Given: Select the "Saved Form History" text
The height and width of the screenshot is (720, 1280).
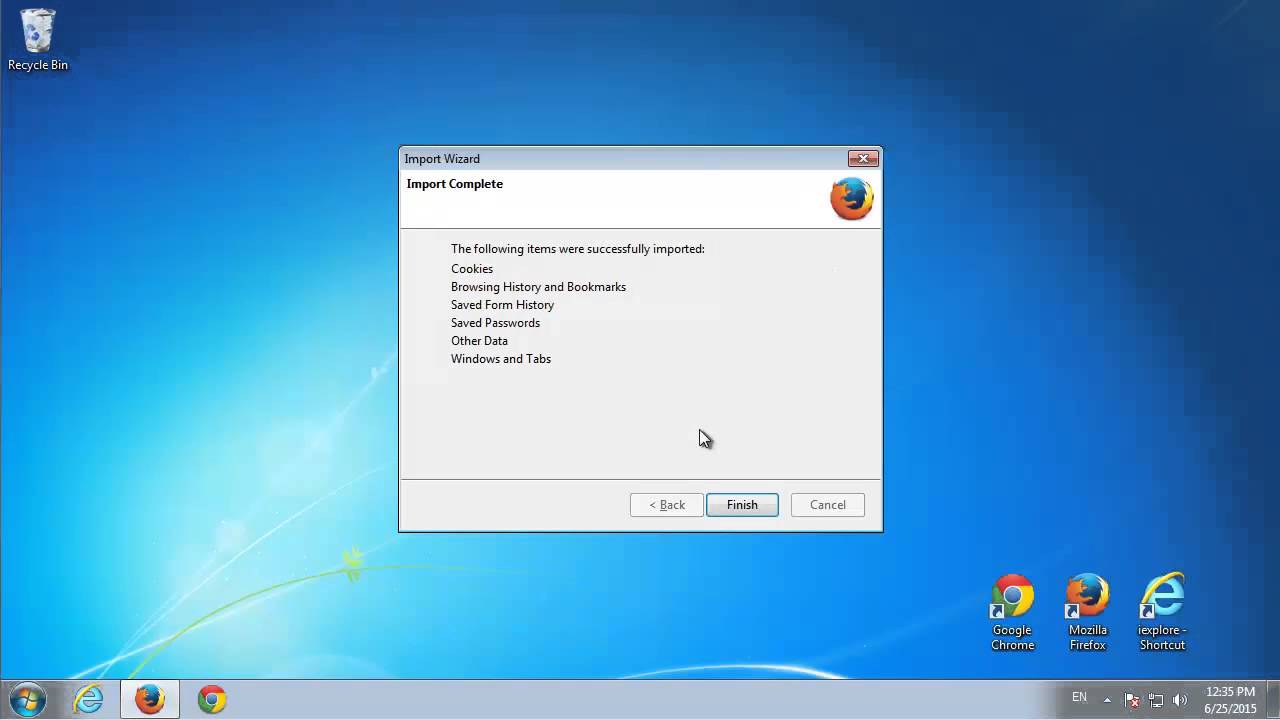Looking at the screenshot, I should 502,305.
